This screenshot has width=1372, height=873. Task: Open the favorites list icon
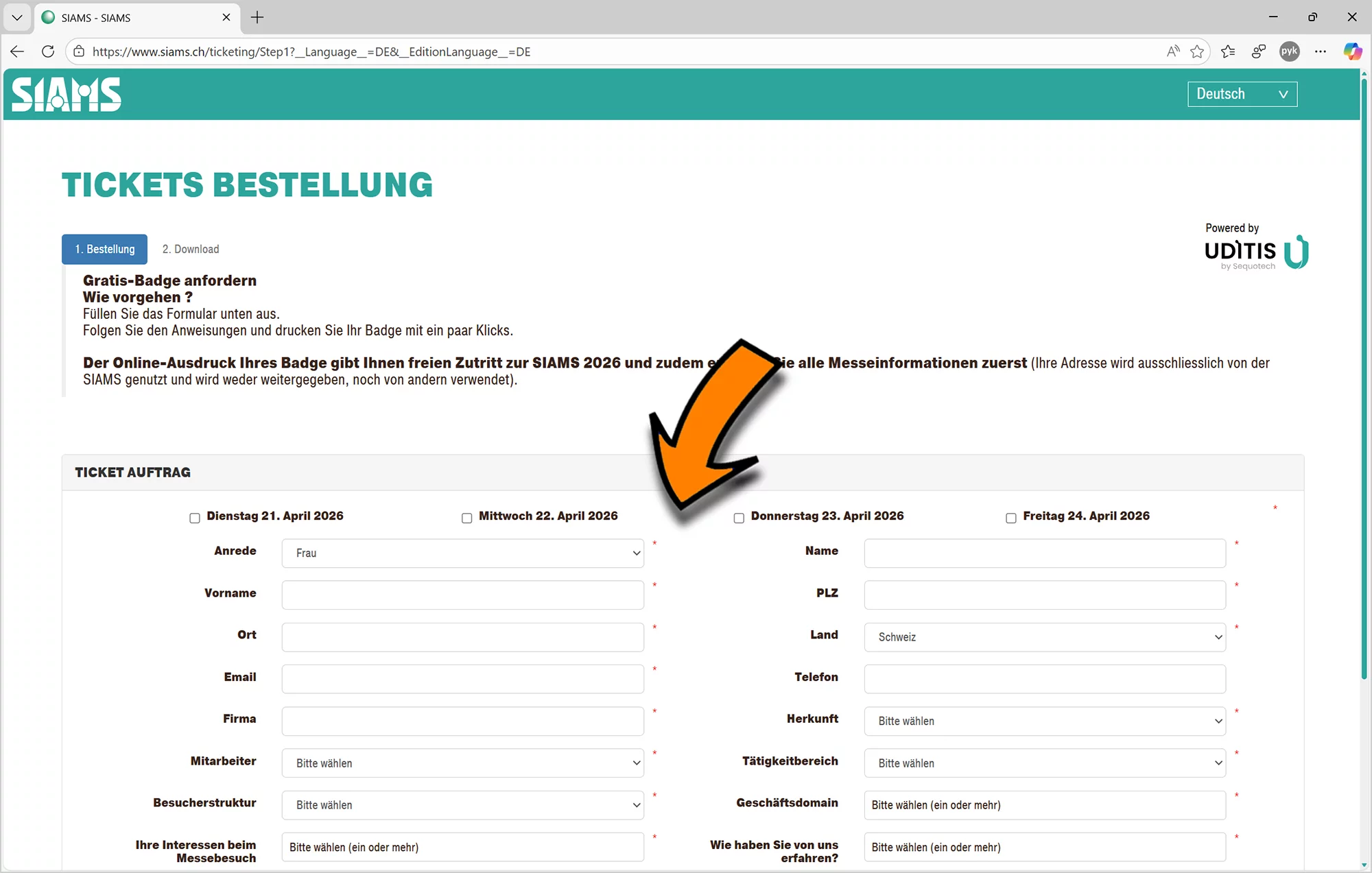coord(1228,51)
